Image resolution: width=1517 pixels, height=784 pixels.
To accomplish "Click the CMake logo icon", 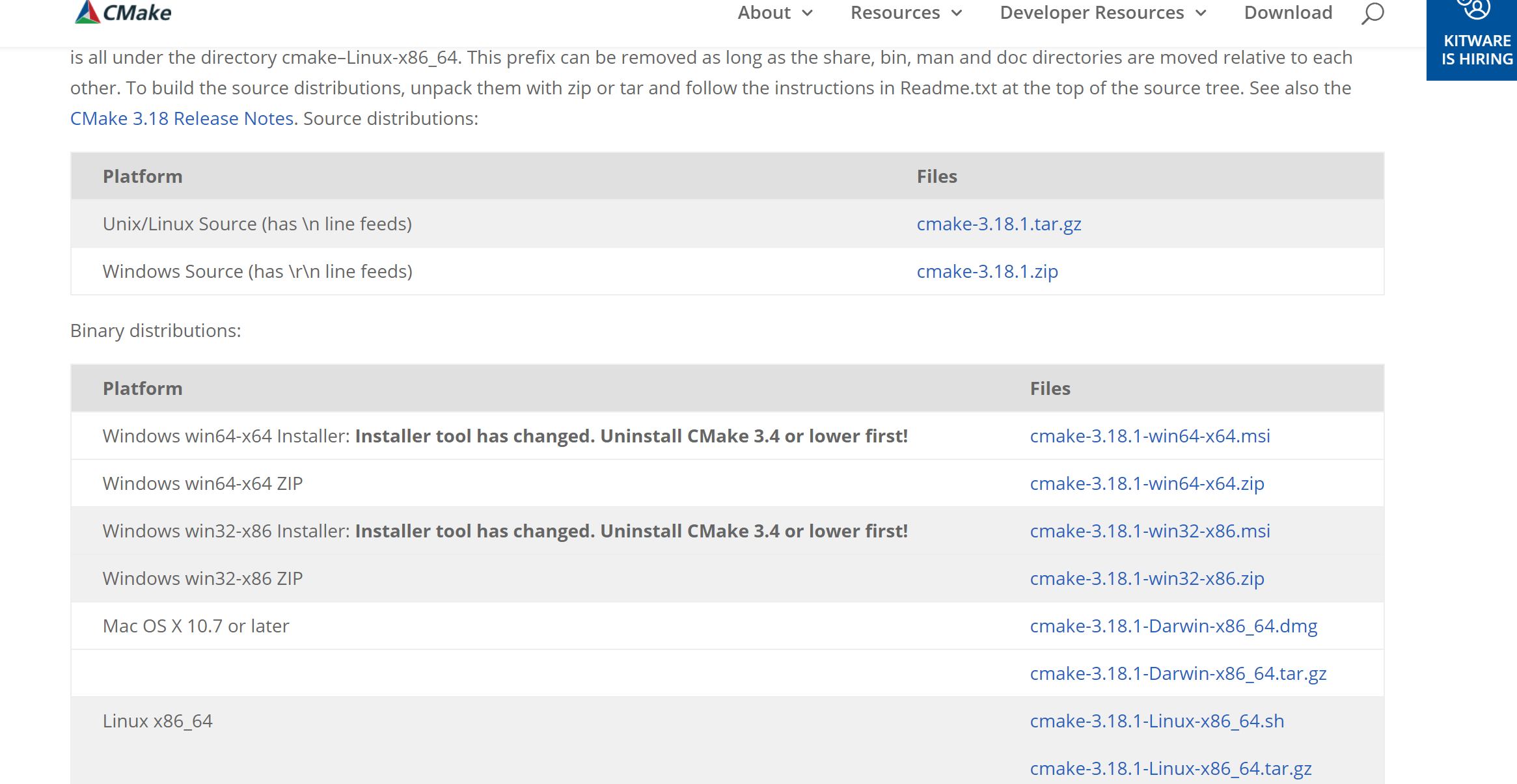I will click(88, 12).
